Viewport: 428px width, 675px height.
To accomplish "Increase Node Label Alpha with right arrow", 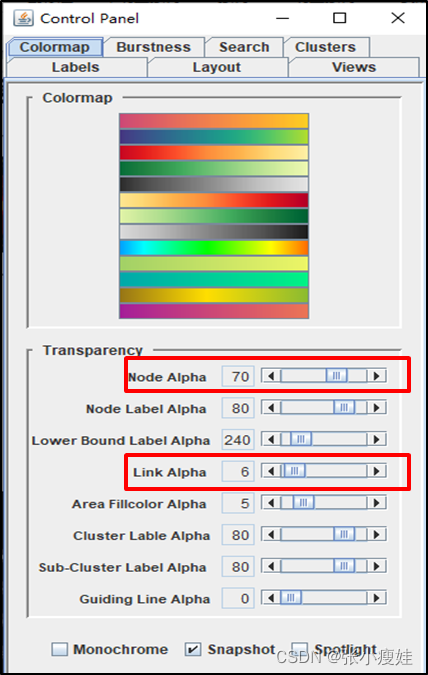I will 377,407.
